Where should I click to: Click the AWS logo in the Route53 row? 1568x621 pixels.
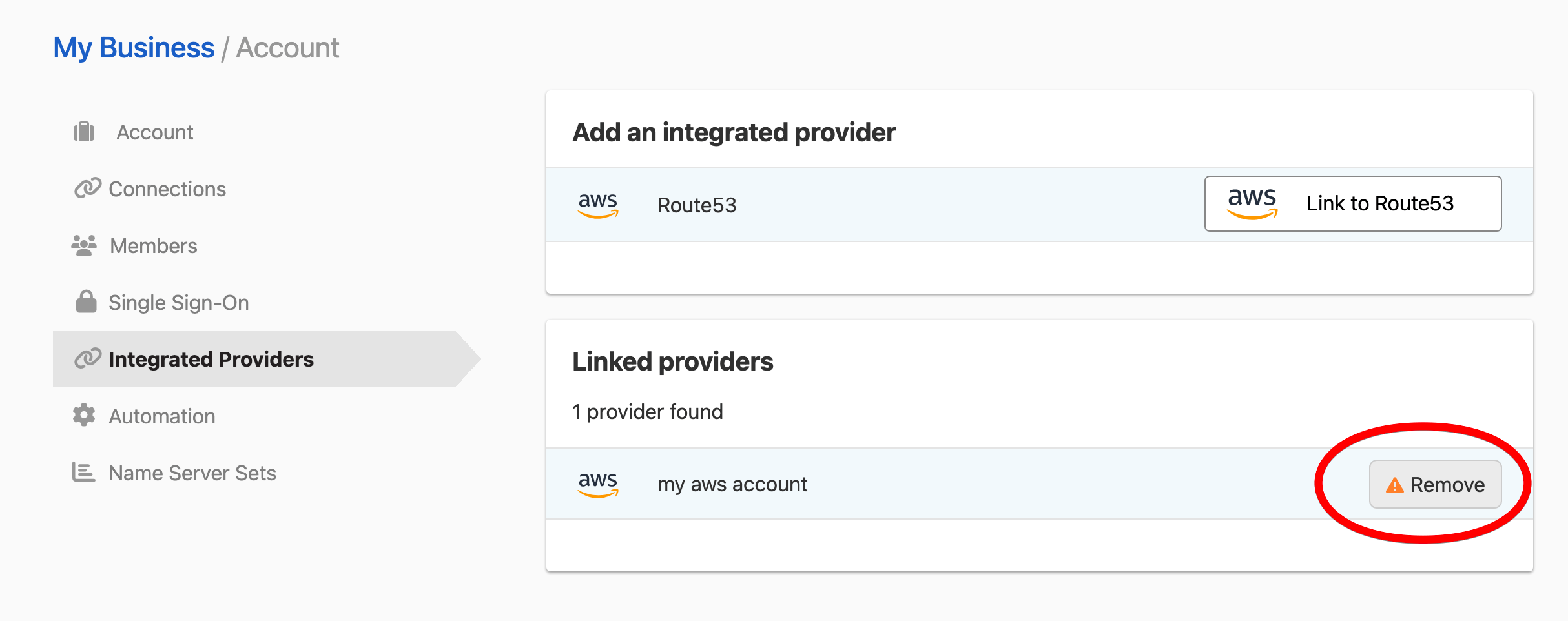click(598, 205)
